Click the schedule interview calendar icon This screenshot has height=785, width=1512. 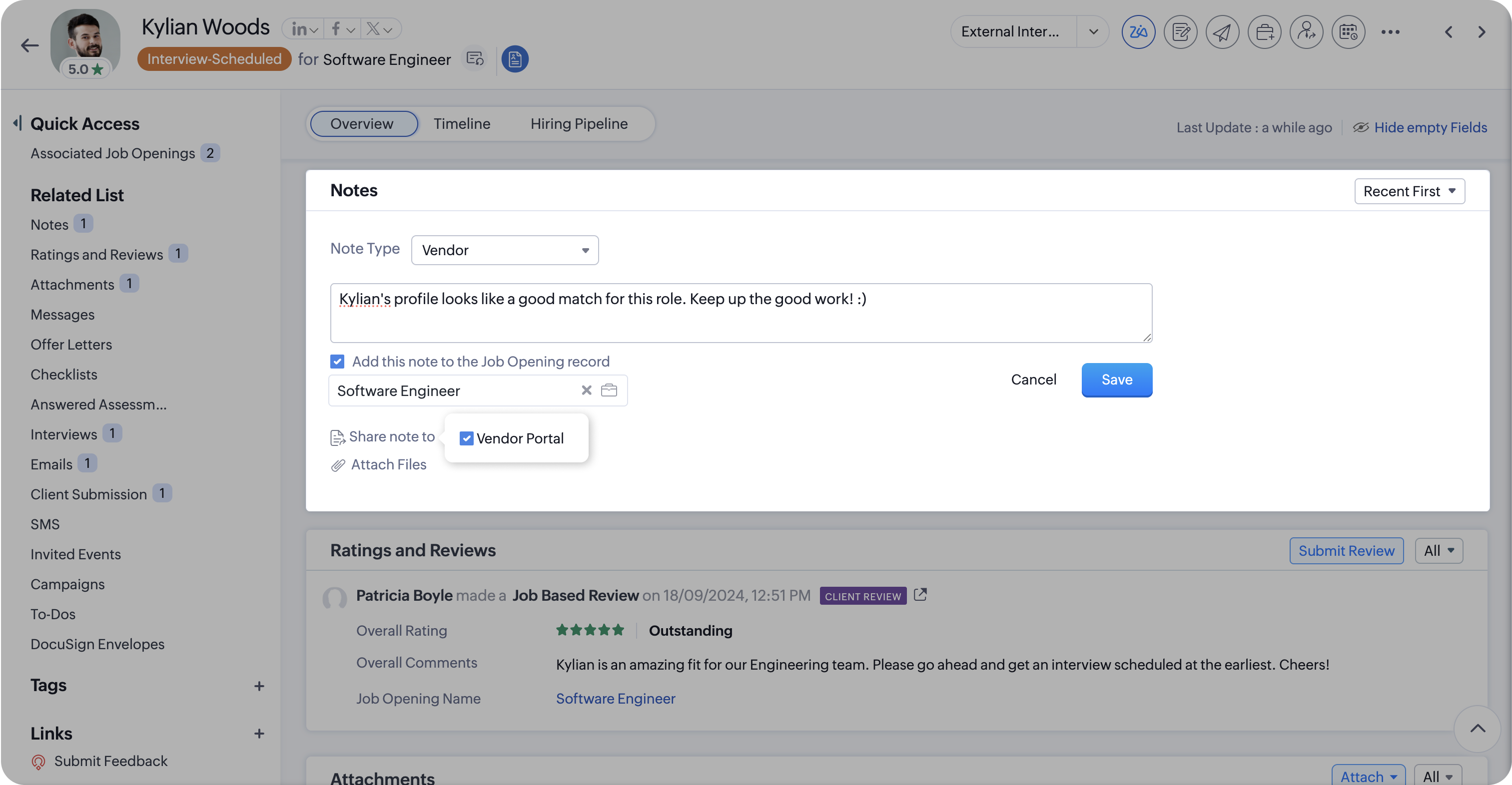point(1348,31)
